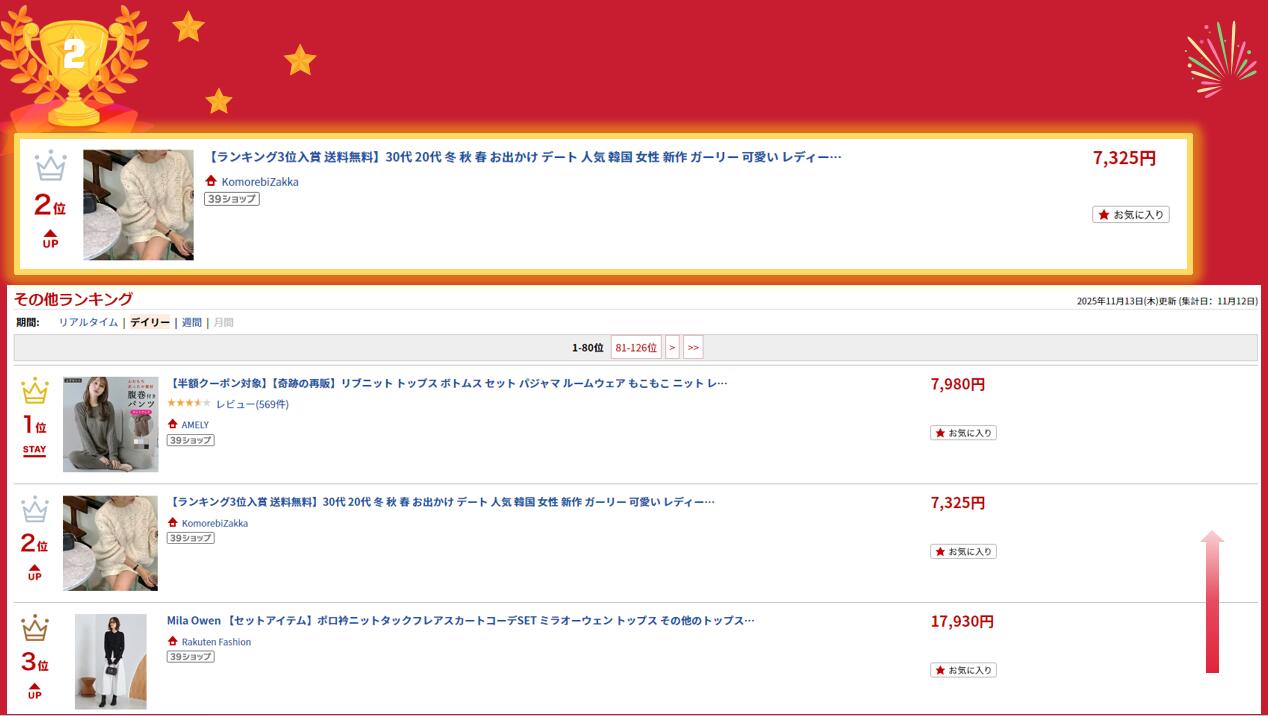
Task: Open the rank 1 knit set thumbnail
Action: click(110, 424)
